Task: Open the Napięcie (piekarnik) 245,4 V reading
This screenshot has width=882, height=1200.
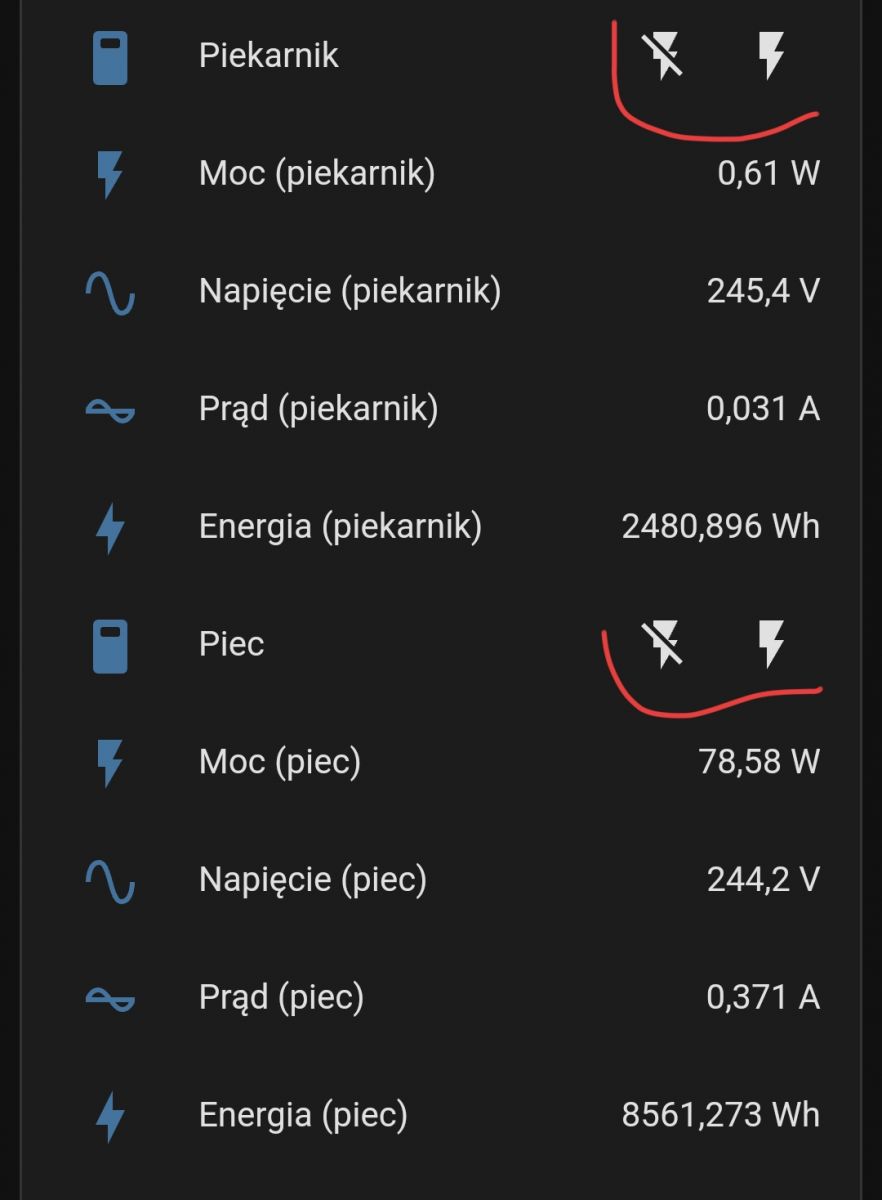Action: (x=763, y=291)
